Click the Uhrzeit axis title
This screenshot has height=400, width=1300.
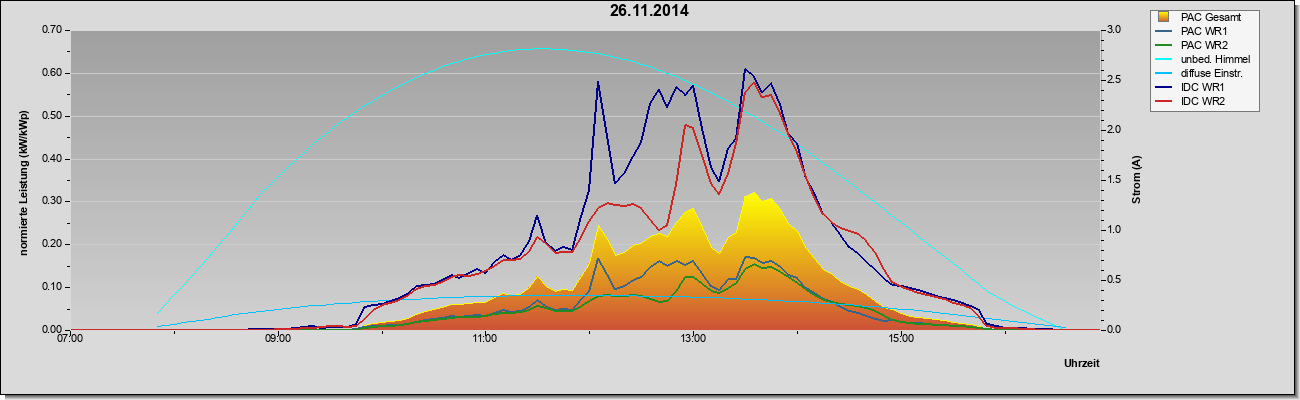(1082, 365)
